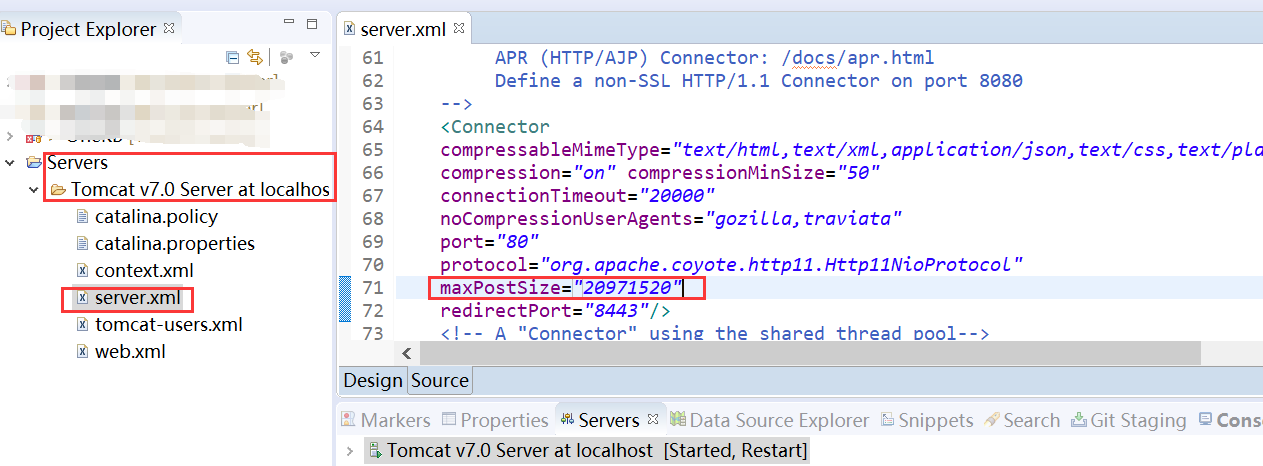Maximize the Project Explorer panel
This screenshot has height=466, width=1263.
coord(313,23)
